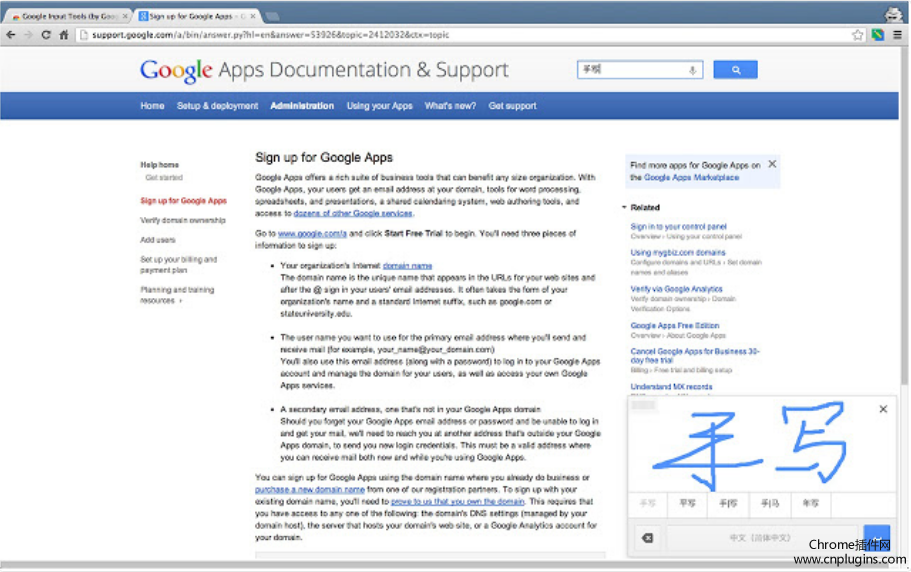The image size is (911, 572).
Task: Select Sign up for Google Apps sidebar link
Action: tap(184, 201)
